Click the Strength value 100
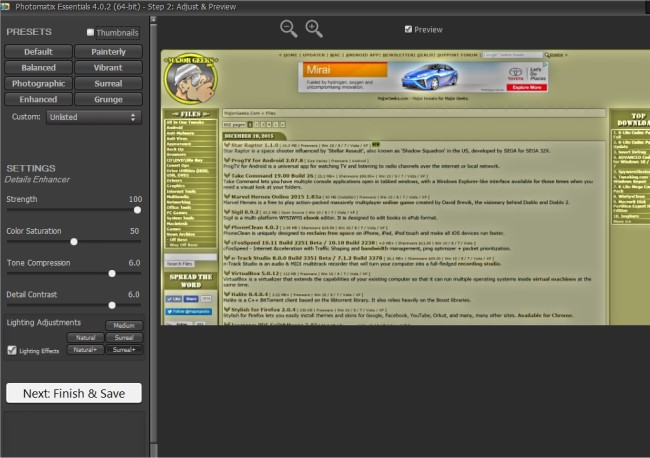 [135, 199]
